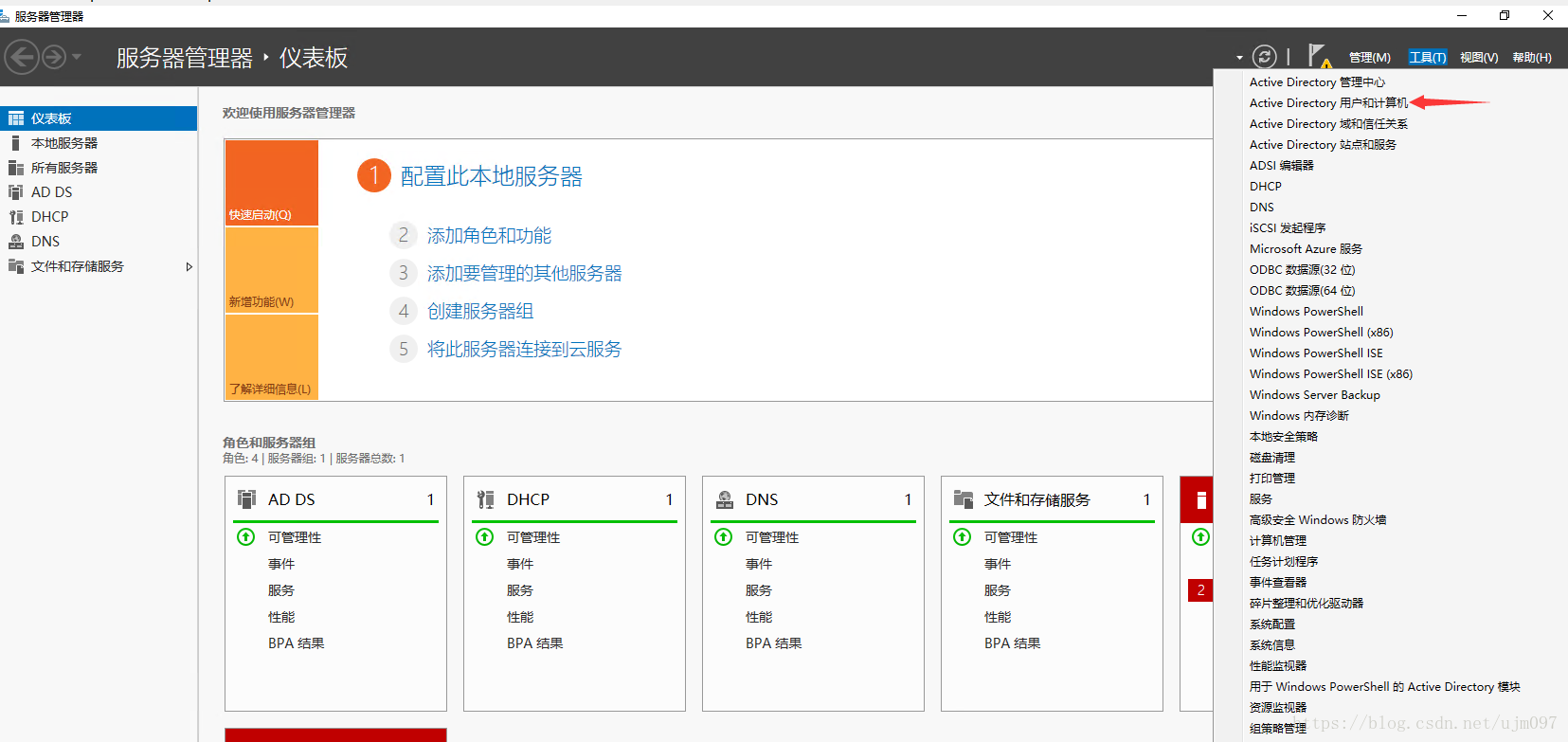Open 事件 under the AD DS tile
The image size is (1568, 742).
pos(281,564)
